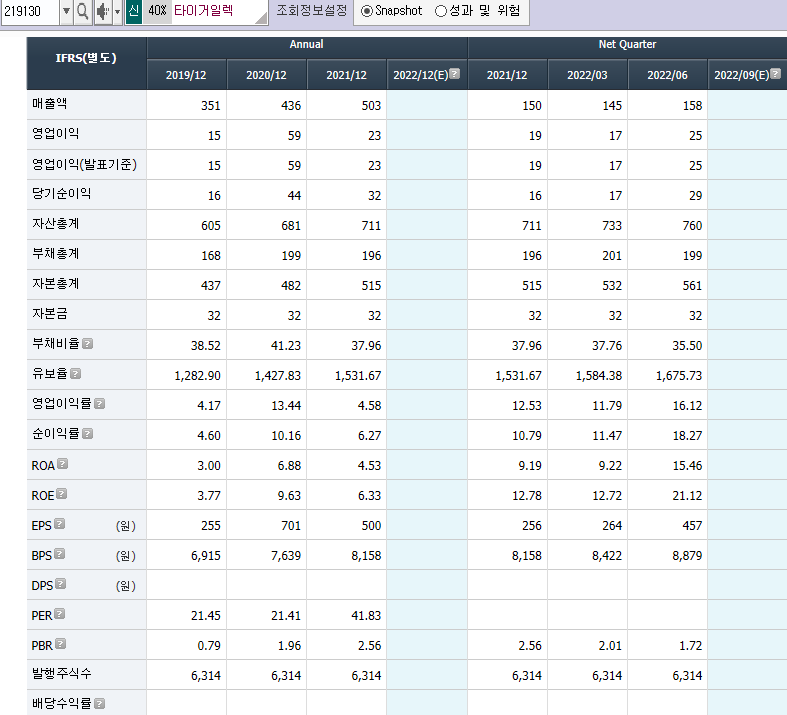This screenshot has height=715, width=787.
Task: Click the 1,282.90 유보율 value
Action: click(x=197, y=375)
